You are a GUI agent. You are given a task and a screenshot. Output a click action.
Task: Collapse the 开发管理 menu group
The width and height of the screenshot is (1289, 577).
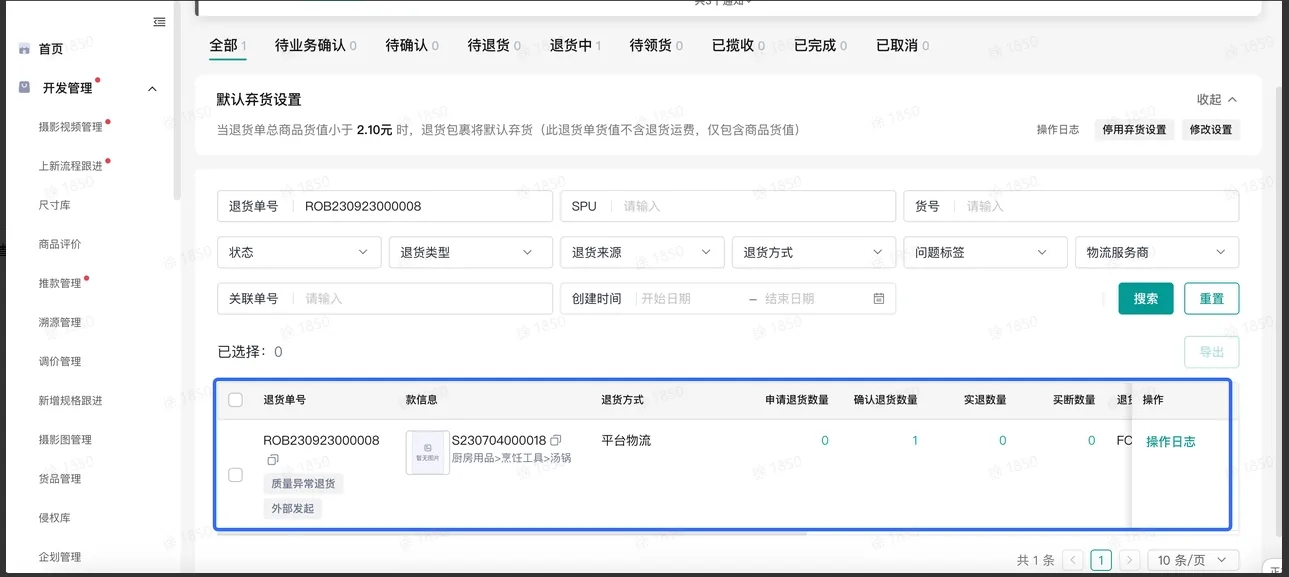click(x=152, y=89)
